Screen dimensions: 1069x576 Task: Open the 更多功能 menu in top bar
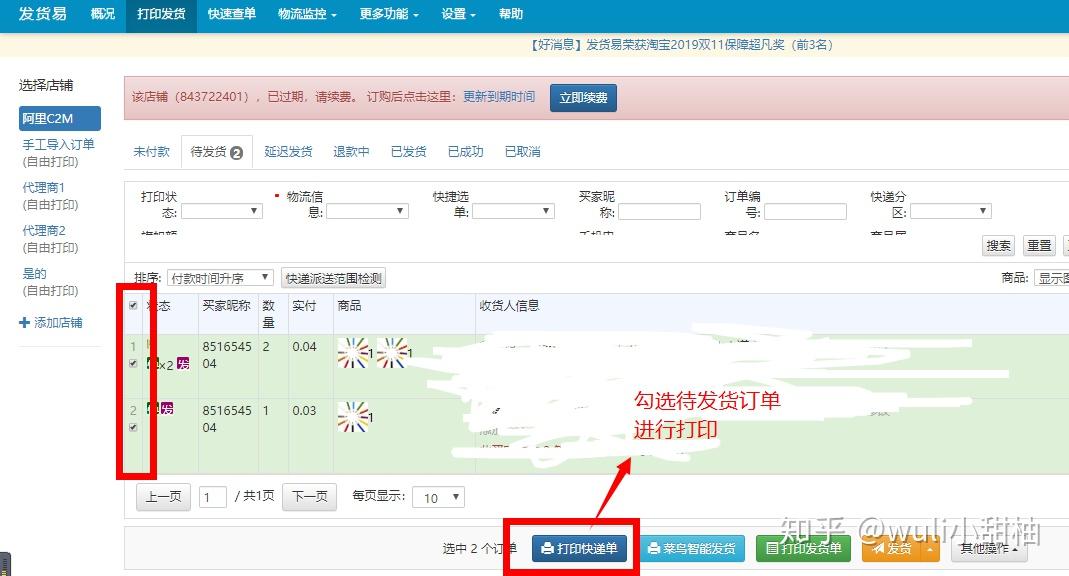(x=389, y=14)
